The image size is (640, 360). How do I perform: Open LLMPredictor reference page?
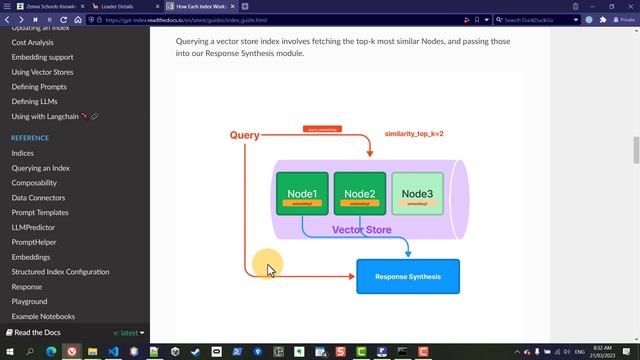coord(33,227)
